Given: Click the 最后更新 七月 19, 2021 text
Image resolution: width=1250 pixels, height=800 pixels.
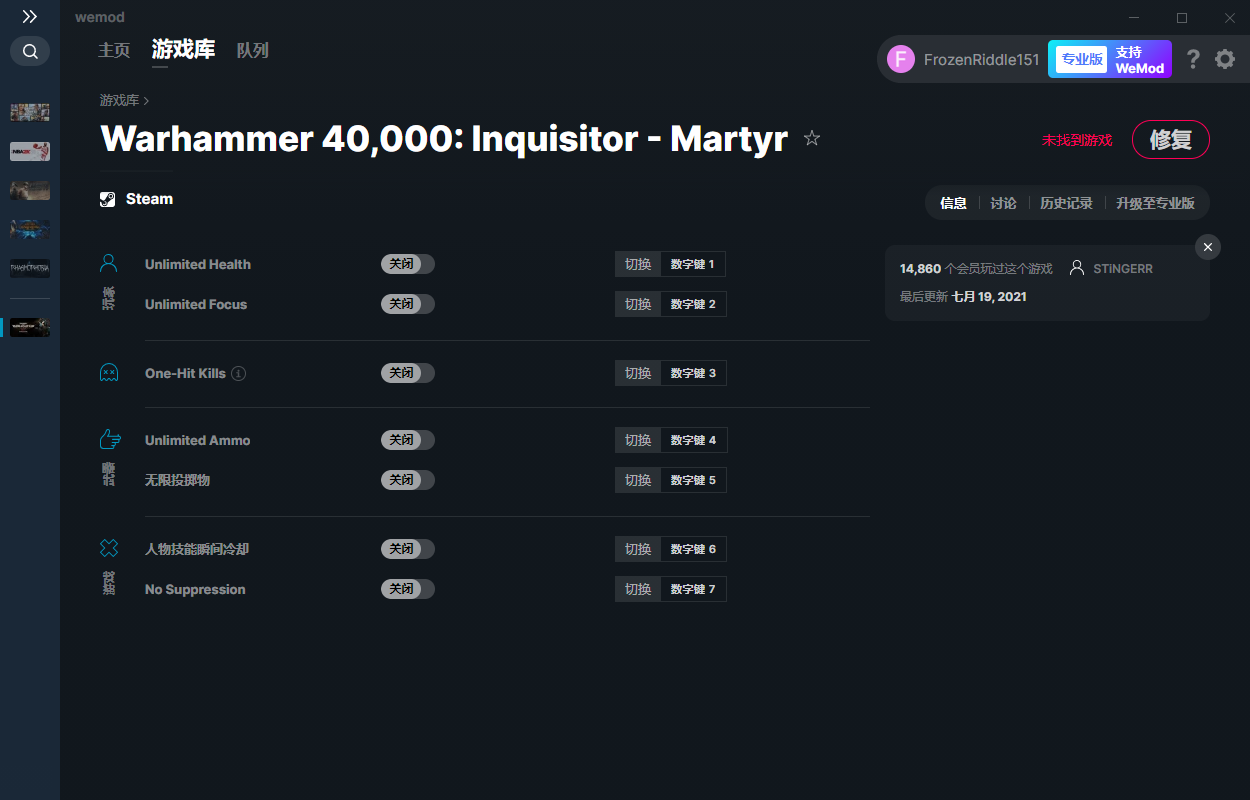Looking at the screenshot, I should [963, 296].
